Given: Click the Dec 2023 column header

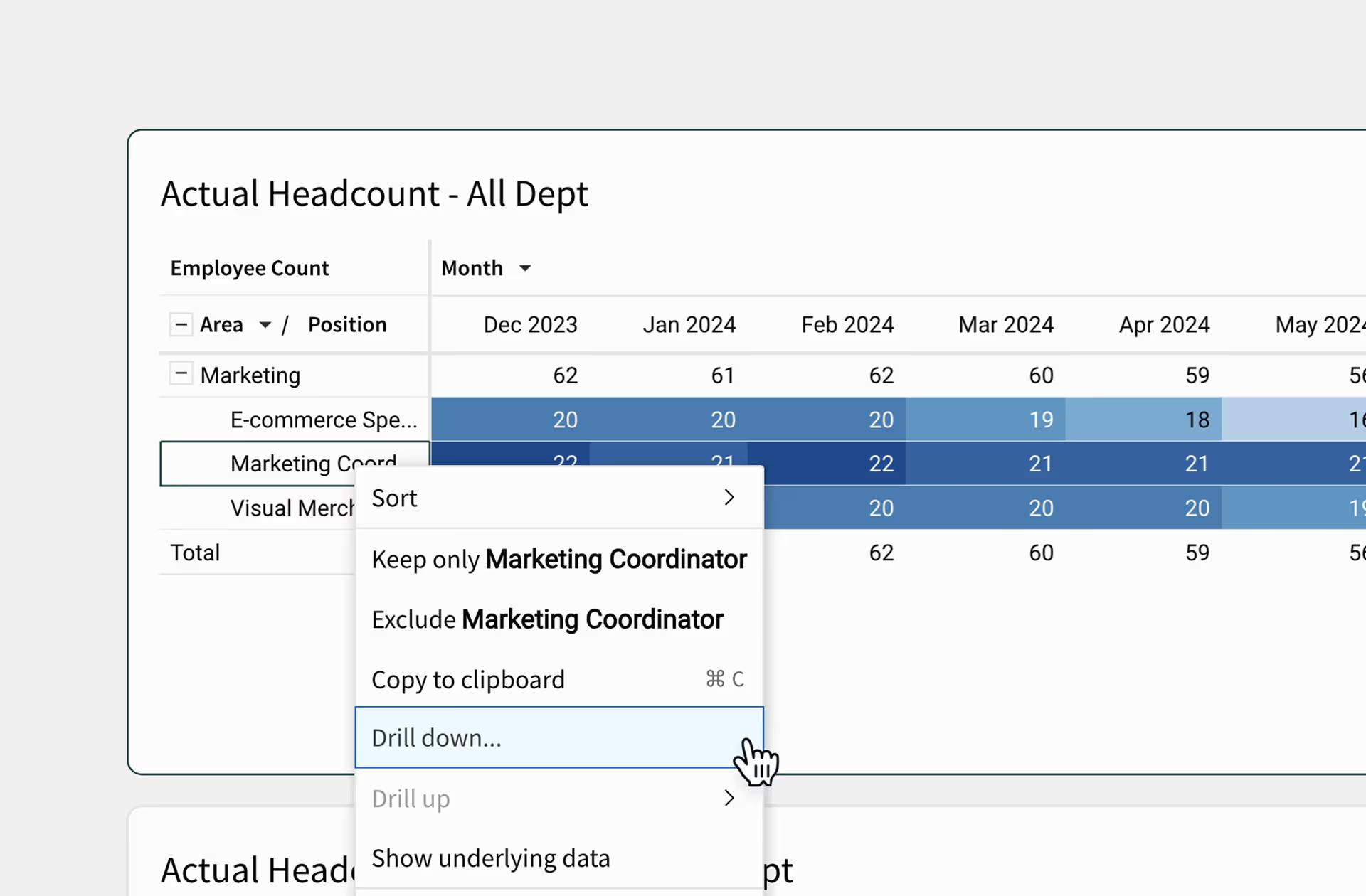Looking at the screenshot, I should click(530, 325).
